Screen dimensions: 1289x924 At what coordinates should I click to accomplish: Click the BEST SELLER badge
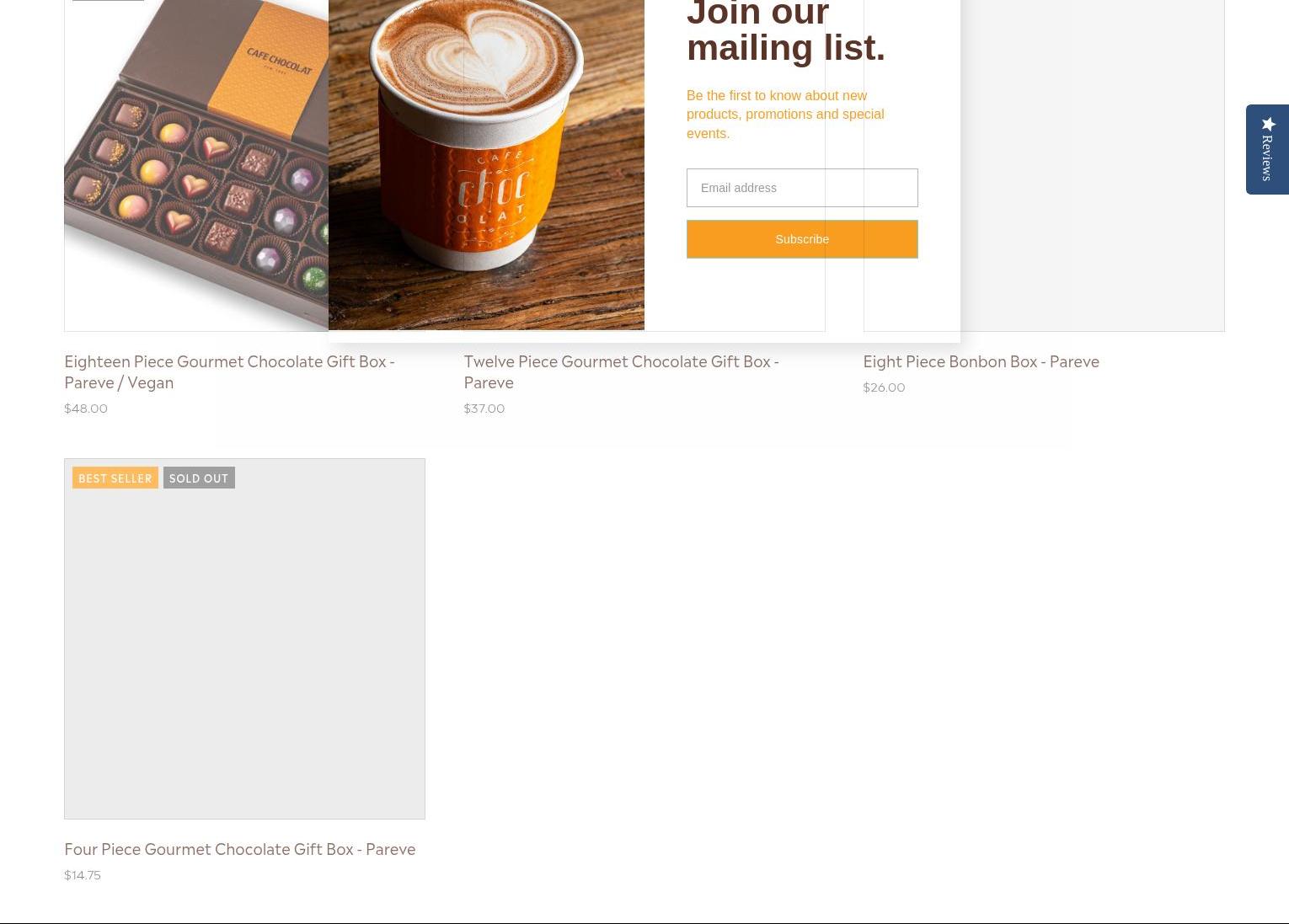click(x=115, y=478)
